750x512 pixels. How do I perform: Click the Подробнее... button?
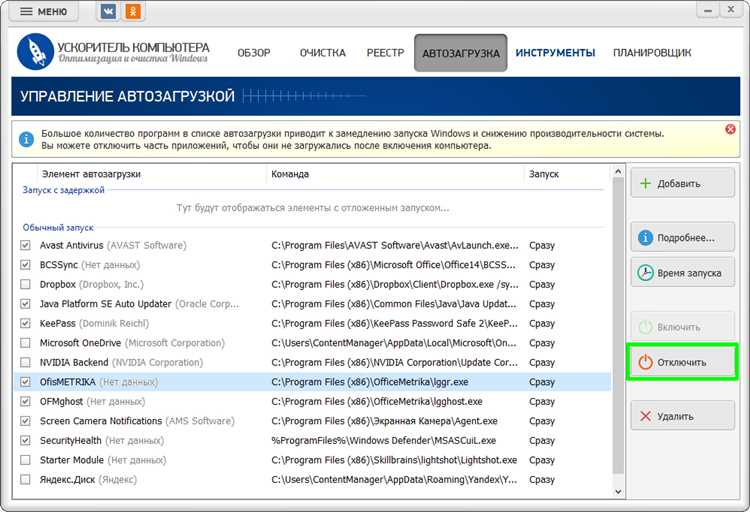click(683, 237)
